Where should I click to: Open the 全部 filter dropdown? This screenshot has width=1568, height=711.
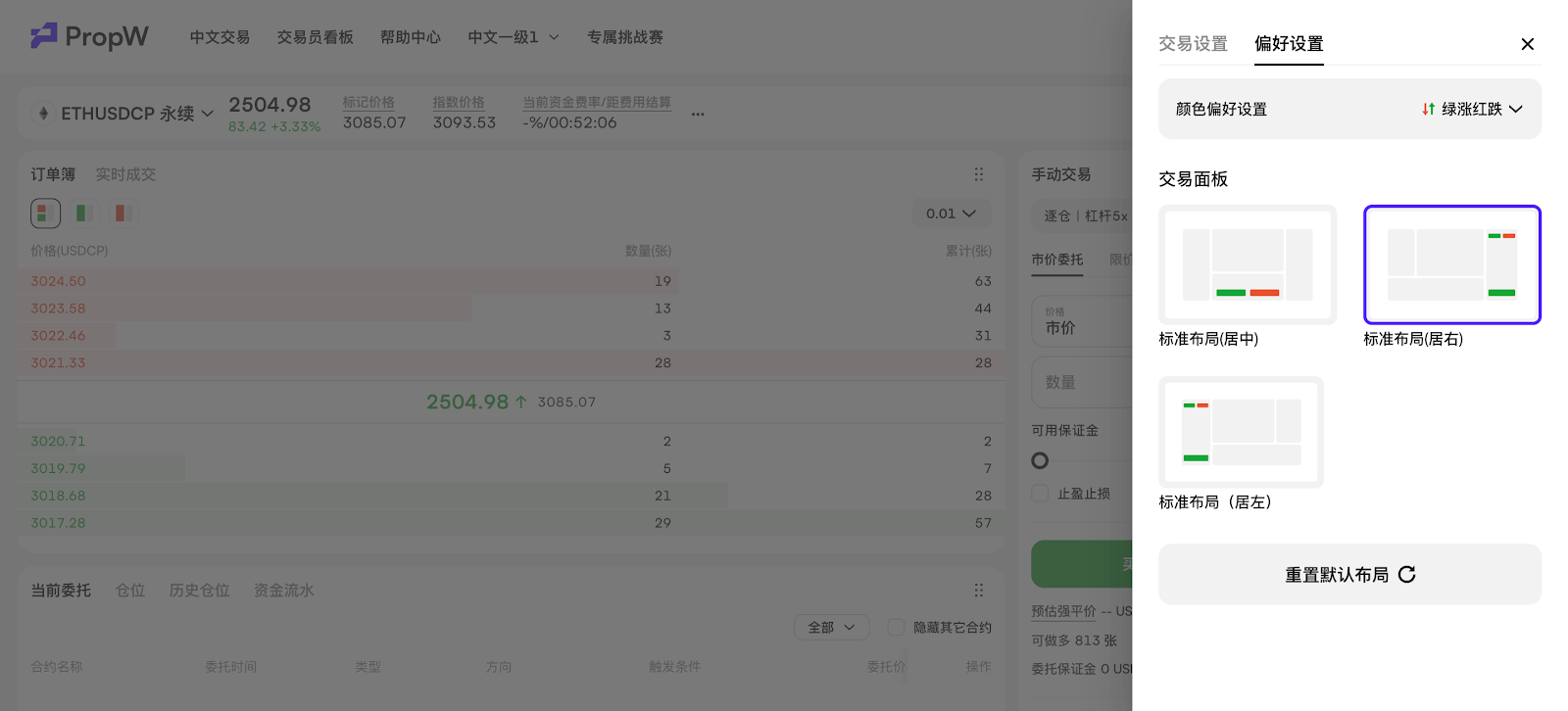pyautogui.click(x=831, y=627)
